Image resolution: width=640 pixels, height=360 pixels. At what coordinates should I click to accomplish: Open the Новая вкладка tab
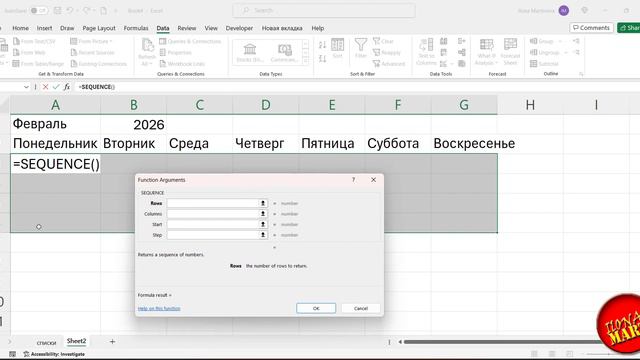click(282, 28)
